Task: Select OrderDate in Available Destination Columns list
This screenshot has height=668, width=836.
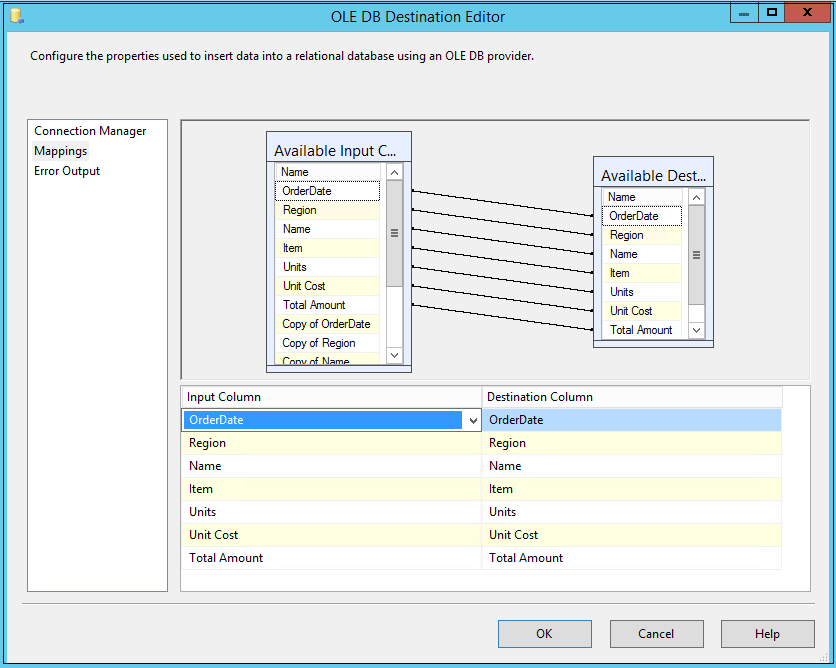Action: 642,216
